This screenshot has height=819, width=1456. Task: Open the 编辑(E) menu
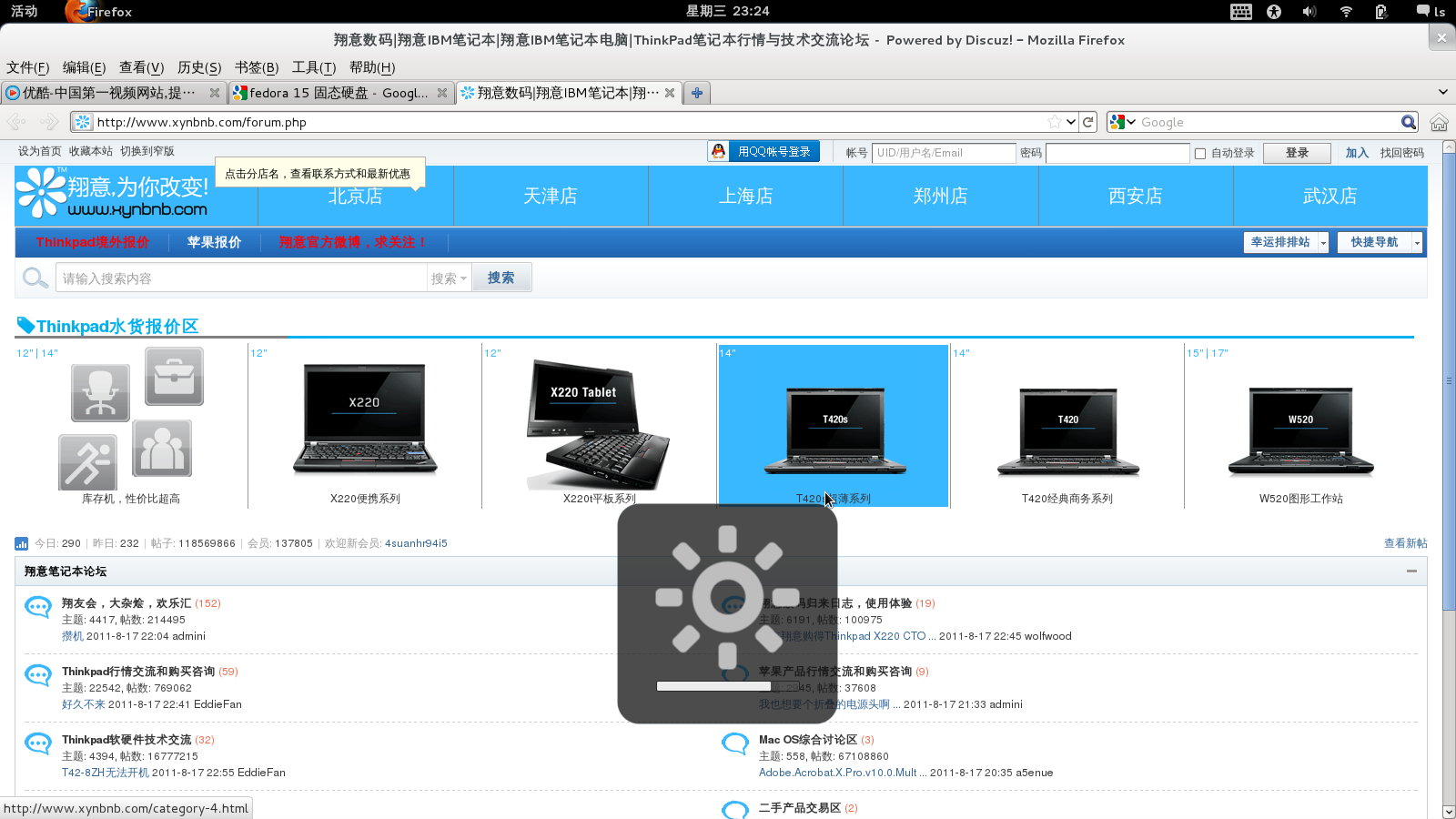coord(84,67)
